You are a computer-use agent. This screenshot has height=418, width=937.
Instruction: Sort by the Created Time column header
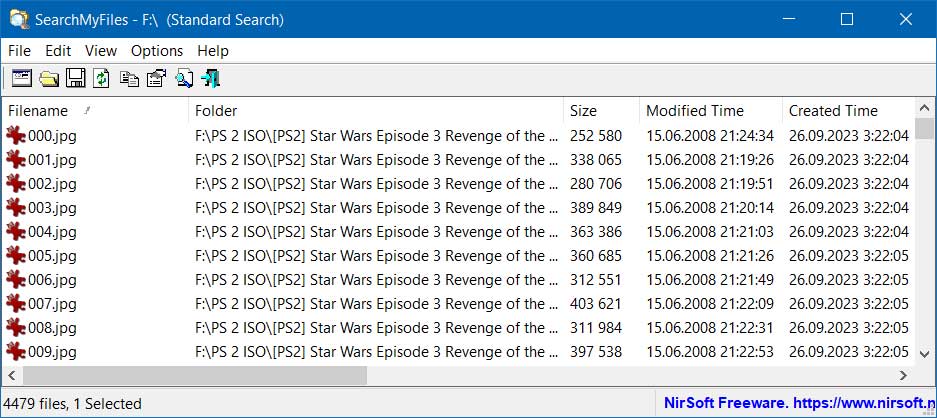point(848,111)
